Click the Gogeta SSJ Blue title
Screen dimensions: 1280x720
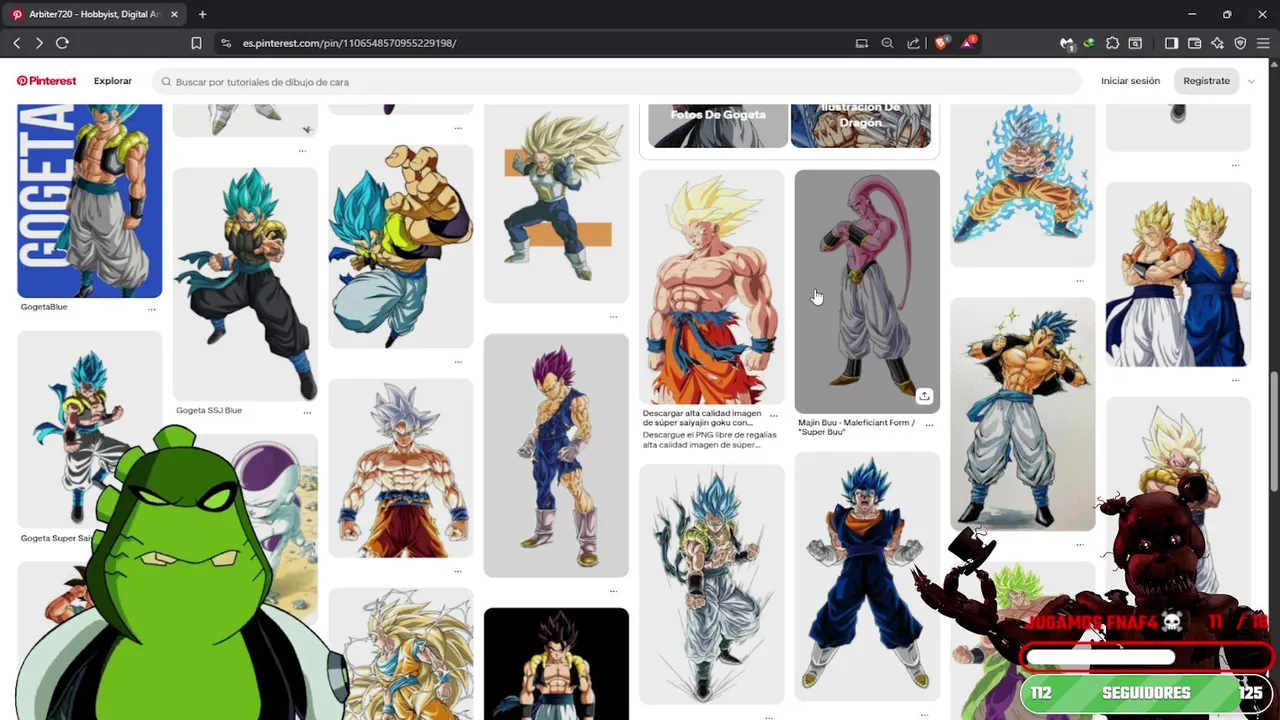(x=209, y=410)
